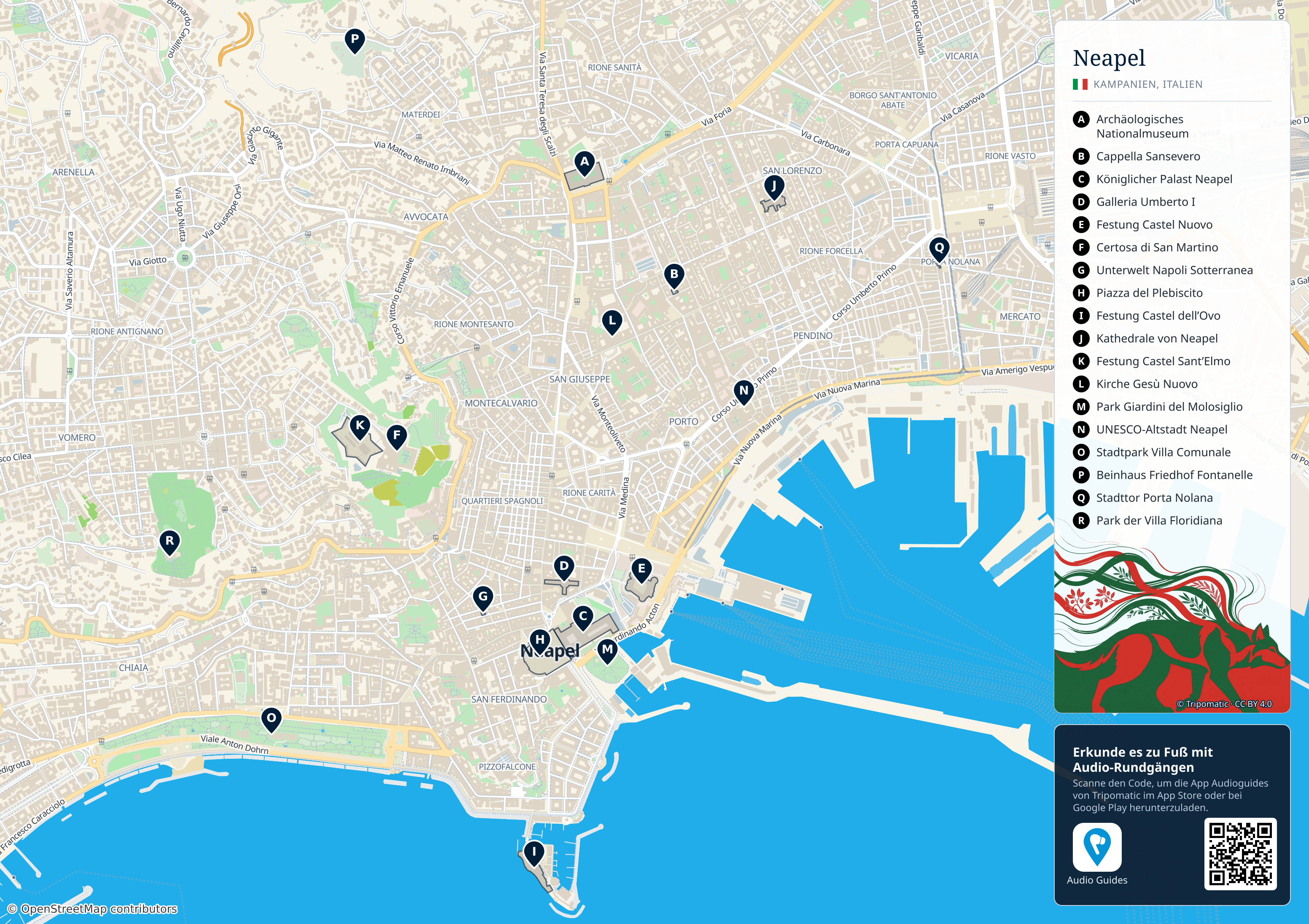Viewport: 1309px width, 924px height.
Task: Click the RIONE SANITÀ district label
Action: [x=614, y=67]
